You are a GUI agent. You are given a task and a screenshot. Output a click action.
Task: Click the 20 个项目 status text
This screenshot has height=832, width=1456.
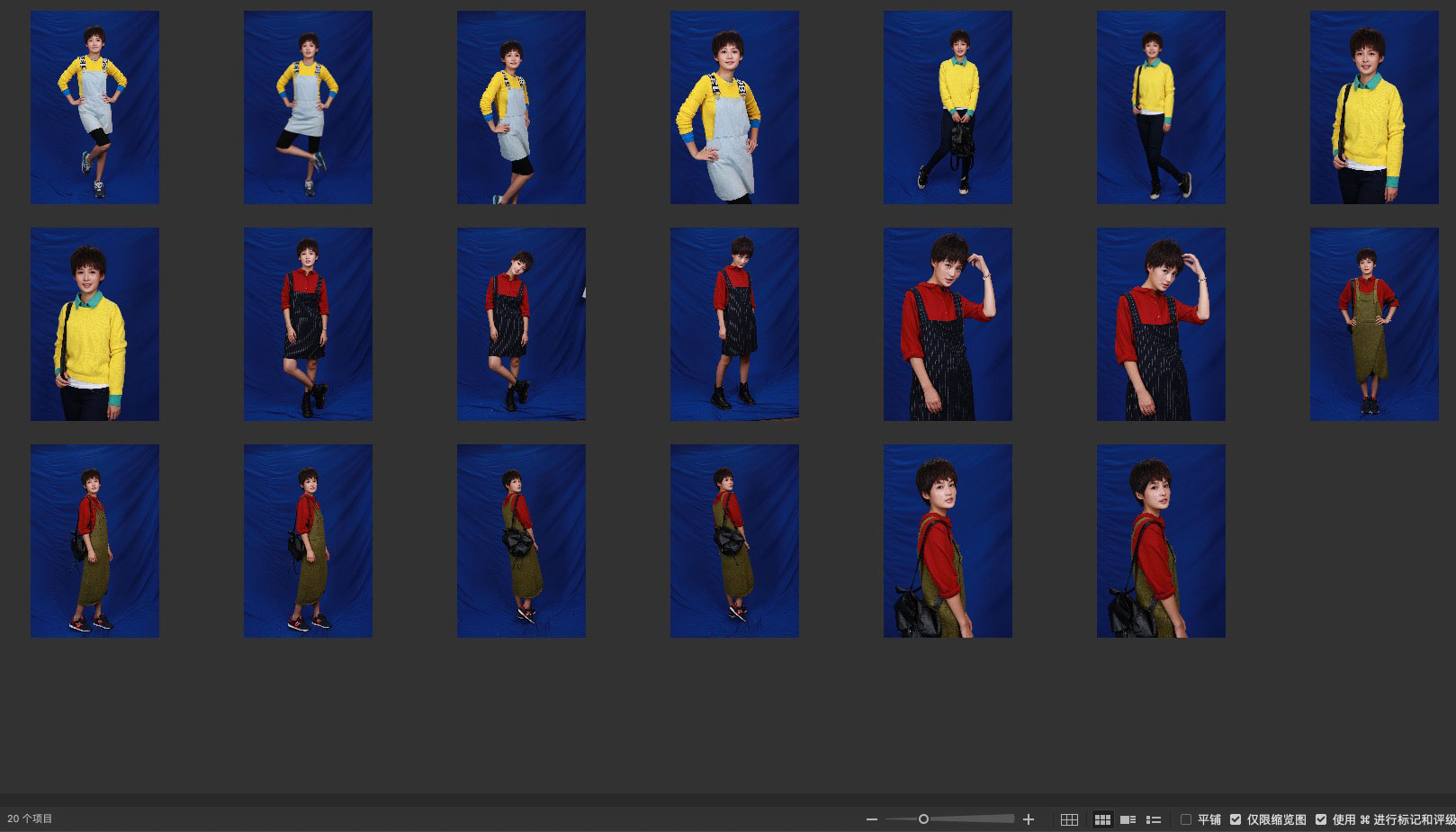tap(31, 819)
